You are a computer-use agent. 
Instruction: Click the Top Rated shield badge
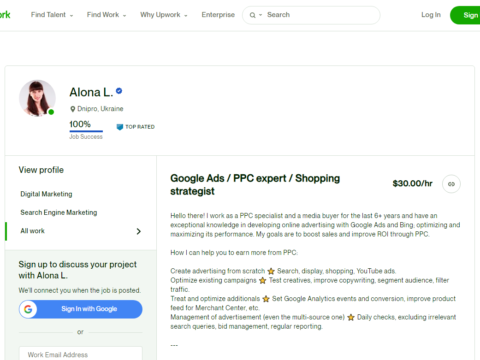[120, 127]
